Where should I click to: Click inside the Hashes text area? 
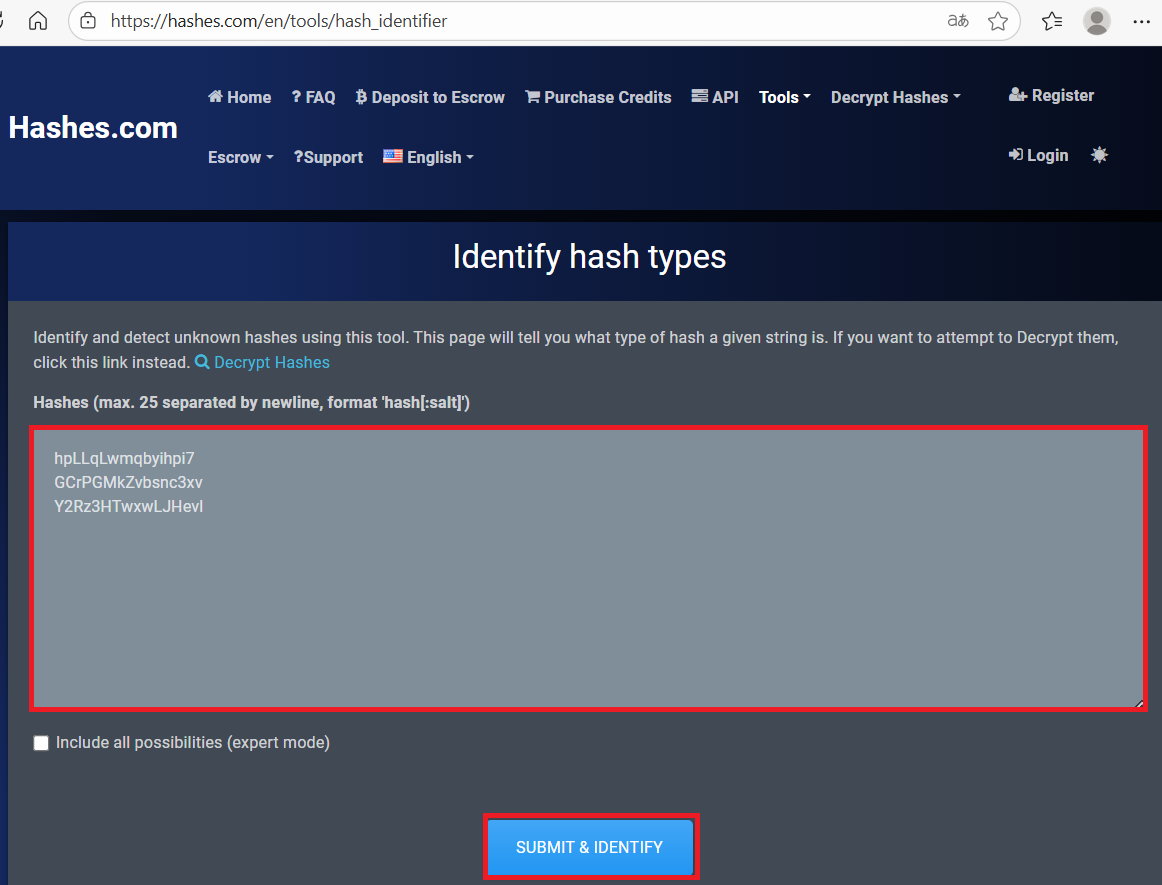point(588,600)
